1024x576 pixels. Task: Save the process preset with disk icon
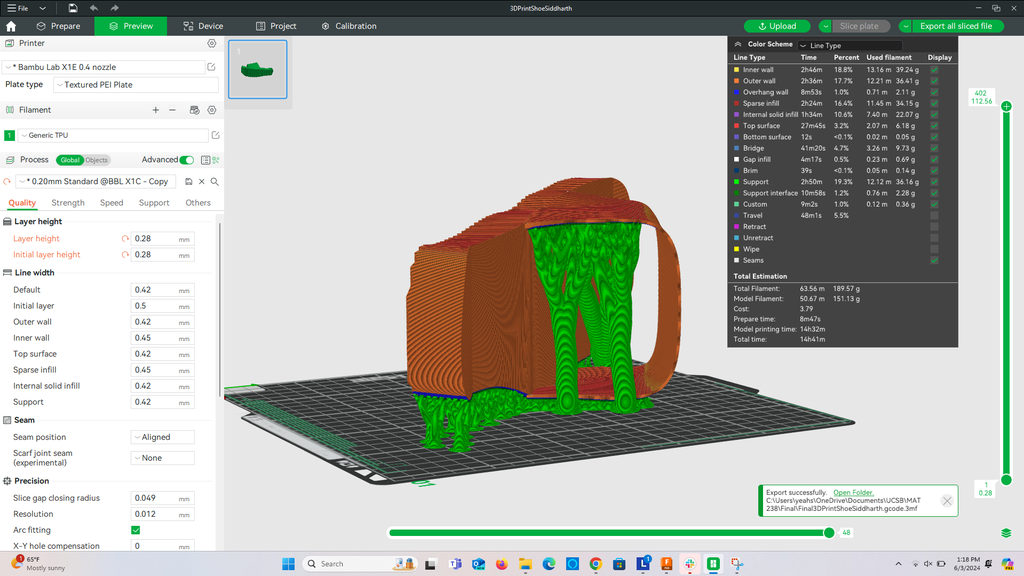click(x=187, y=181)
